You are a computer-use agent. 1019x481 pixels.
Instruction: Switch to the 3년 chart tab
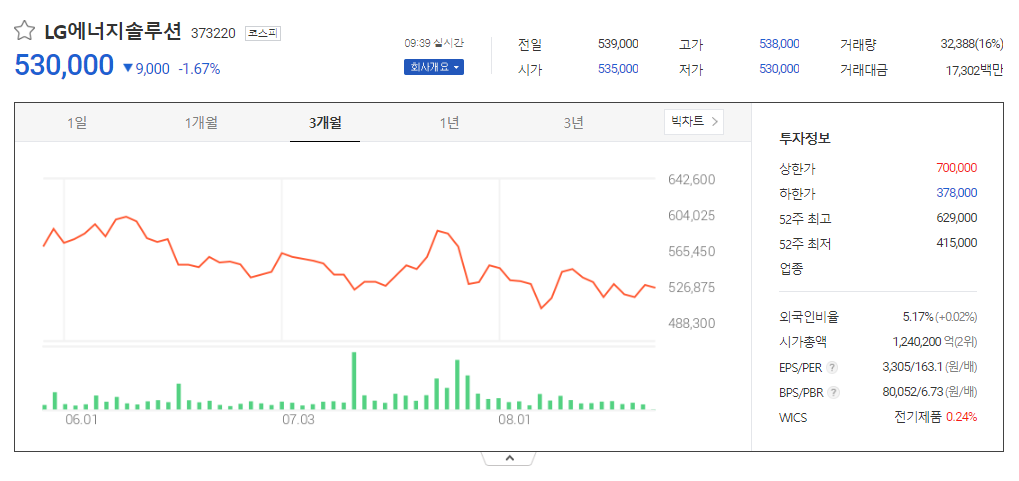573,123
